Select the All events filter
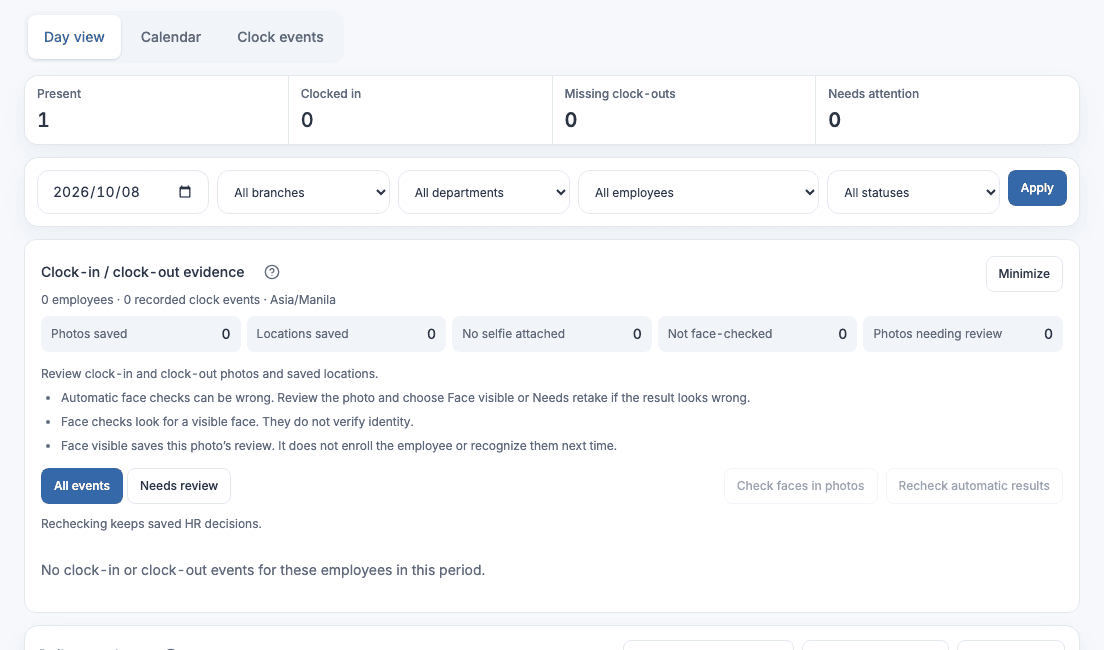 pos(82,486)
